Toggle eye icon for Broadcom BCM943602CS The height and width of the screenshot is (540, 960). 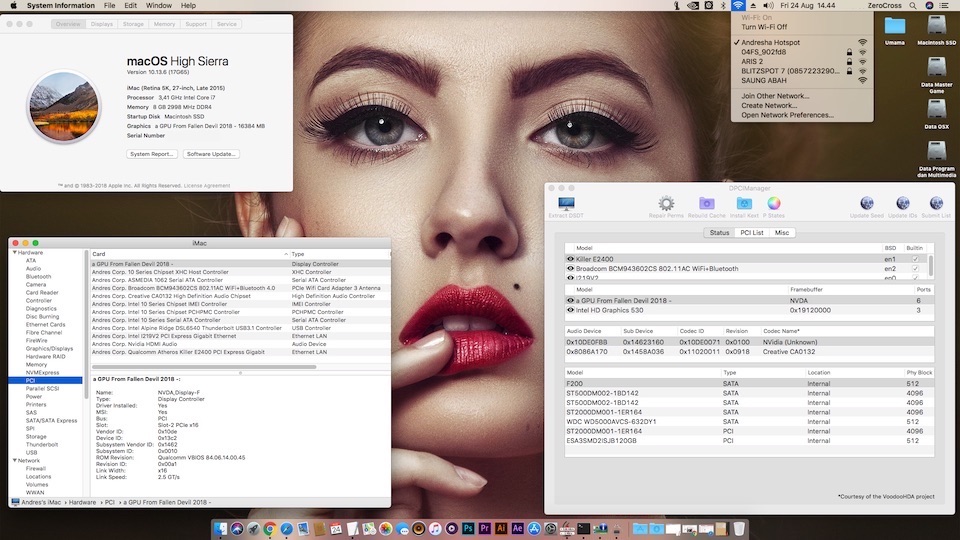(x=571, y=269)
